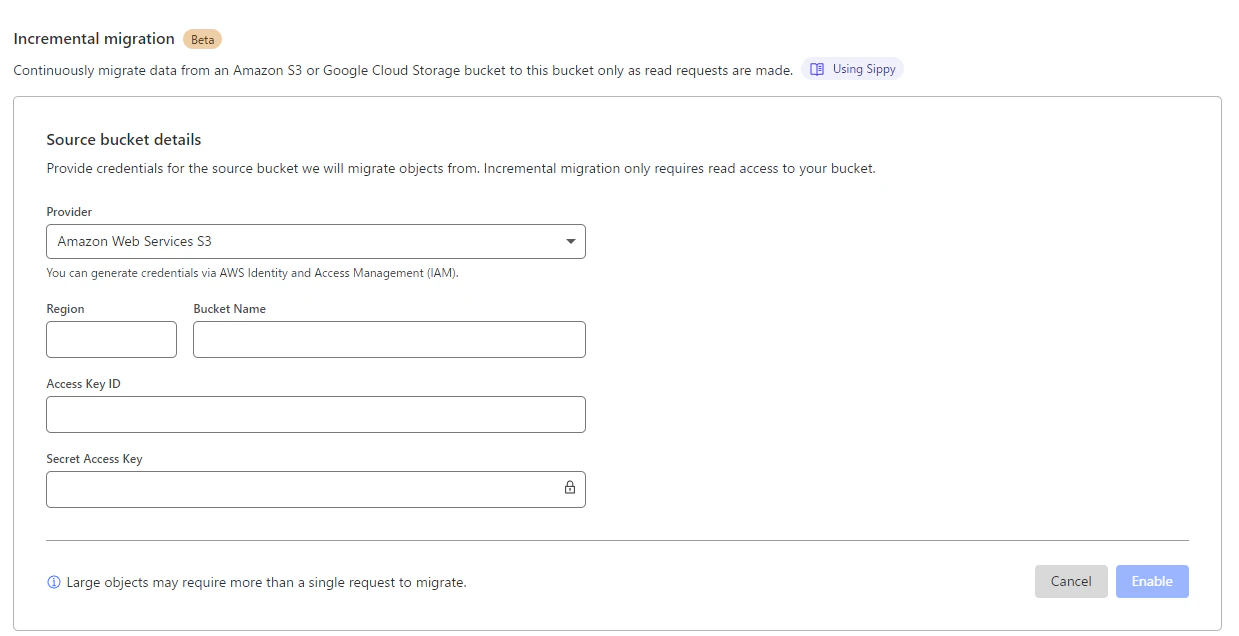Click the Access Key ID label
The width and height of the screenshot is (1239, 636).
tap(83, 384)
